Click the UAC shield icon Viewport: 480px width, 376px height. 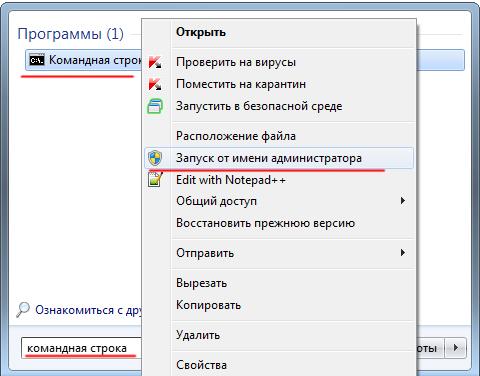click(155, 158)
